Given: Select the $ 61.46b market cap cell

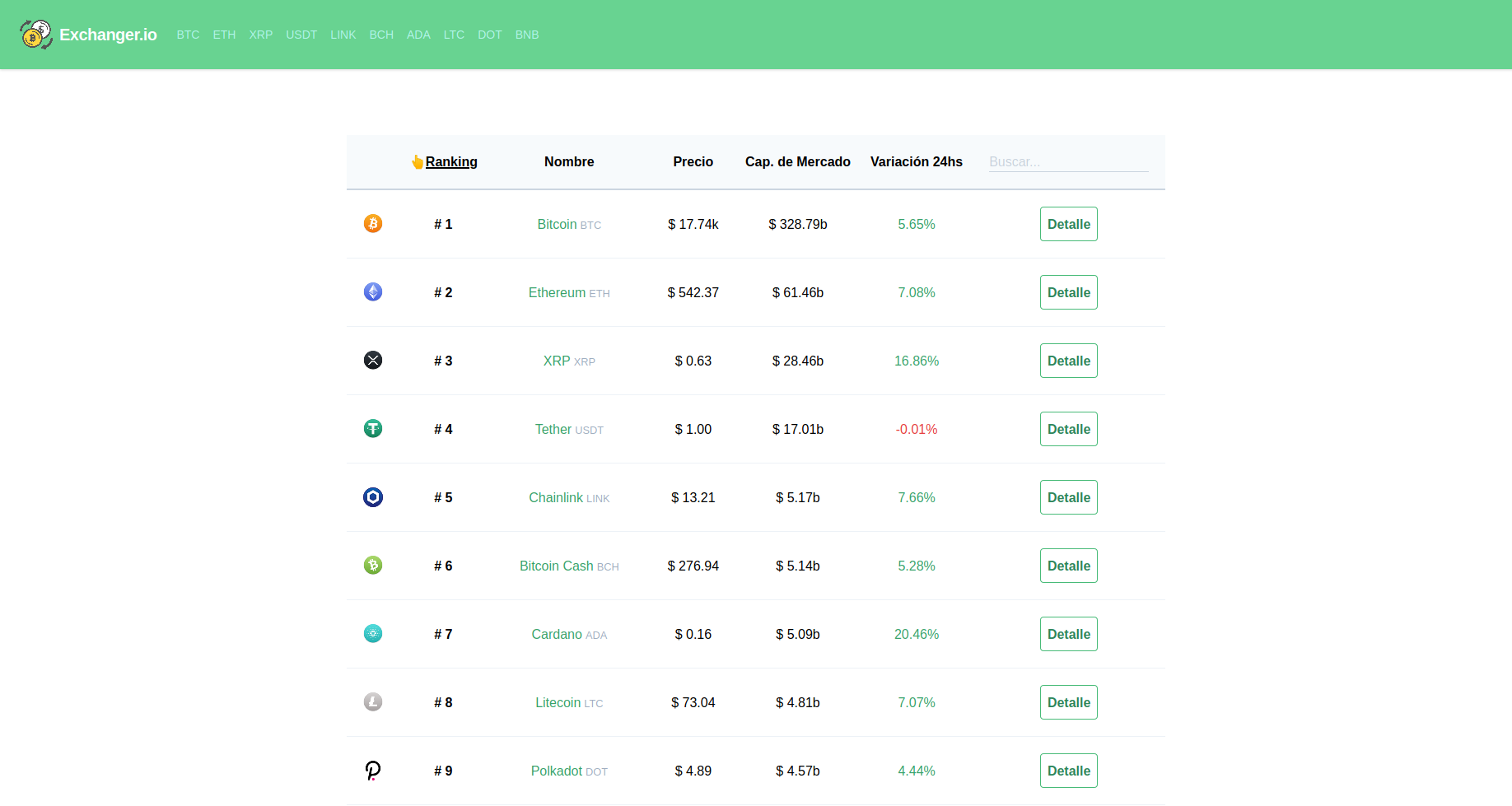Looking at the screenshot, I should click(798, 292).
